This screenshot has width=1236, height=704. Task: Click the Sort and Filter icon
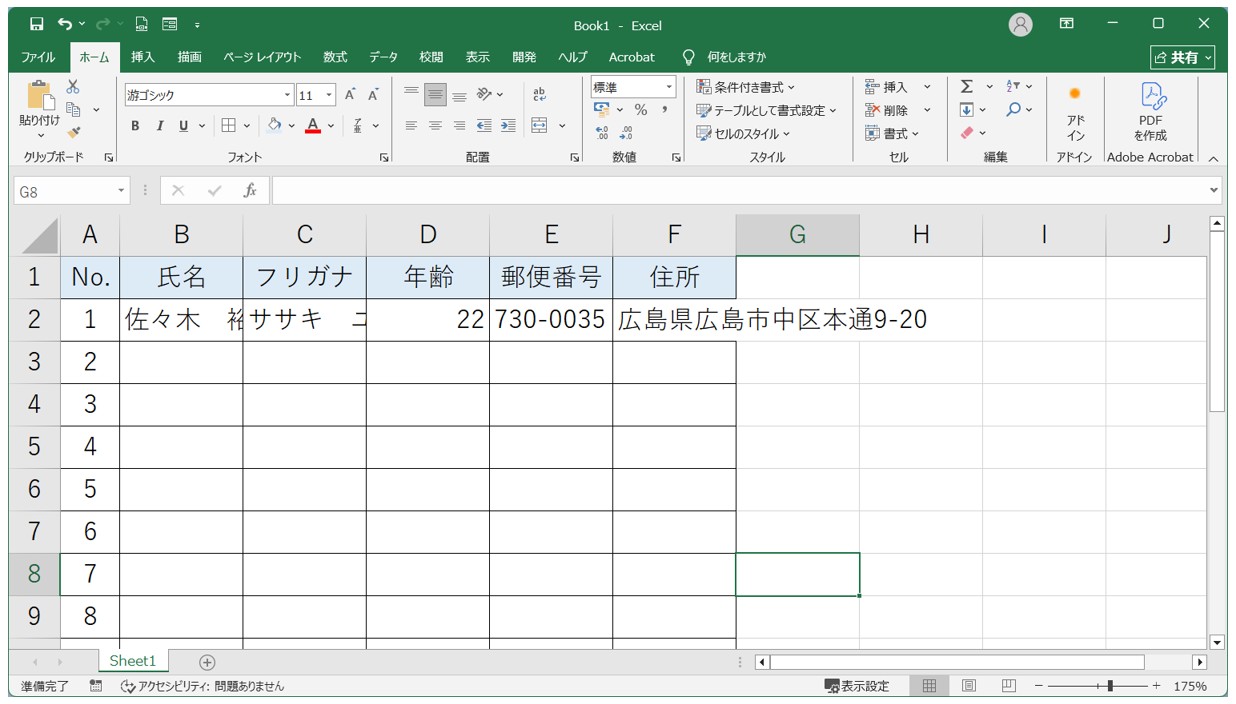point(1013,87)
